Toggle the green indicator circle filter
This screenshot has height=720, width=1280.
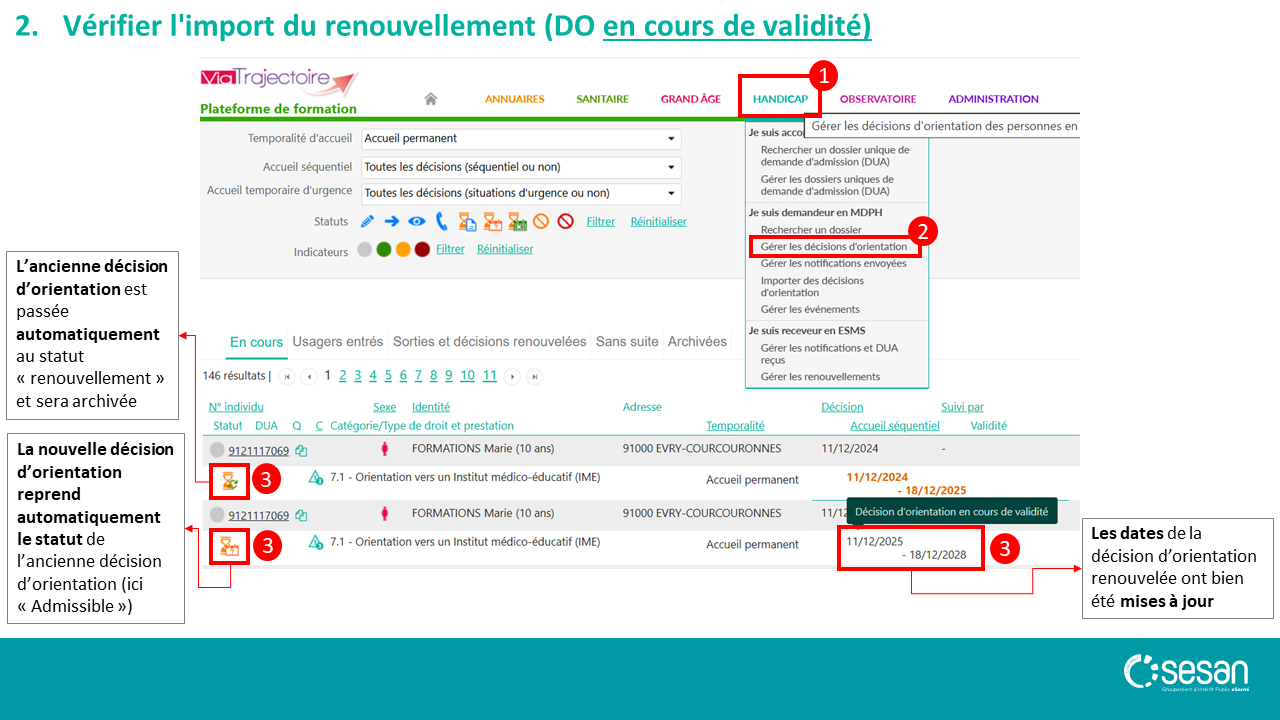click(384, 250)
